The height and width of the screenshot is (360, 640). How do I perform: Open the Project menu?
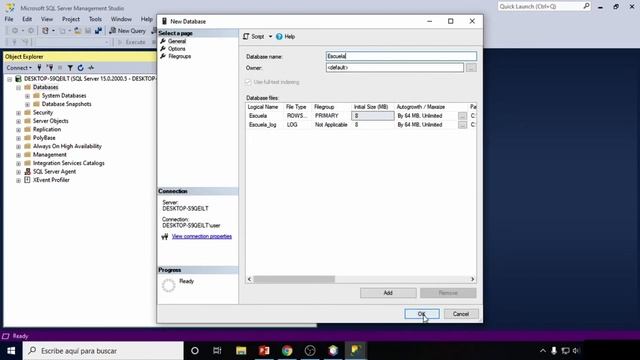[71, 19]
